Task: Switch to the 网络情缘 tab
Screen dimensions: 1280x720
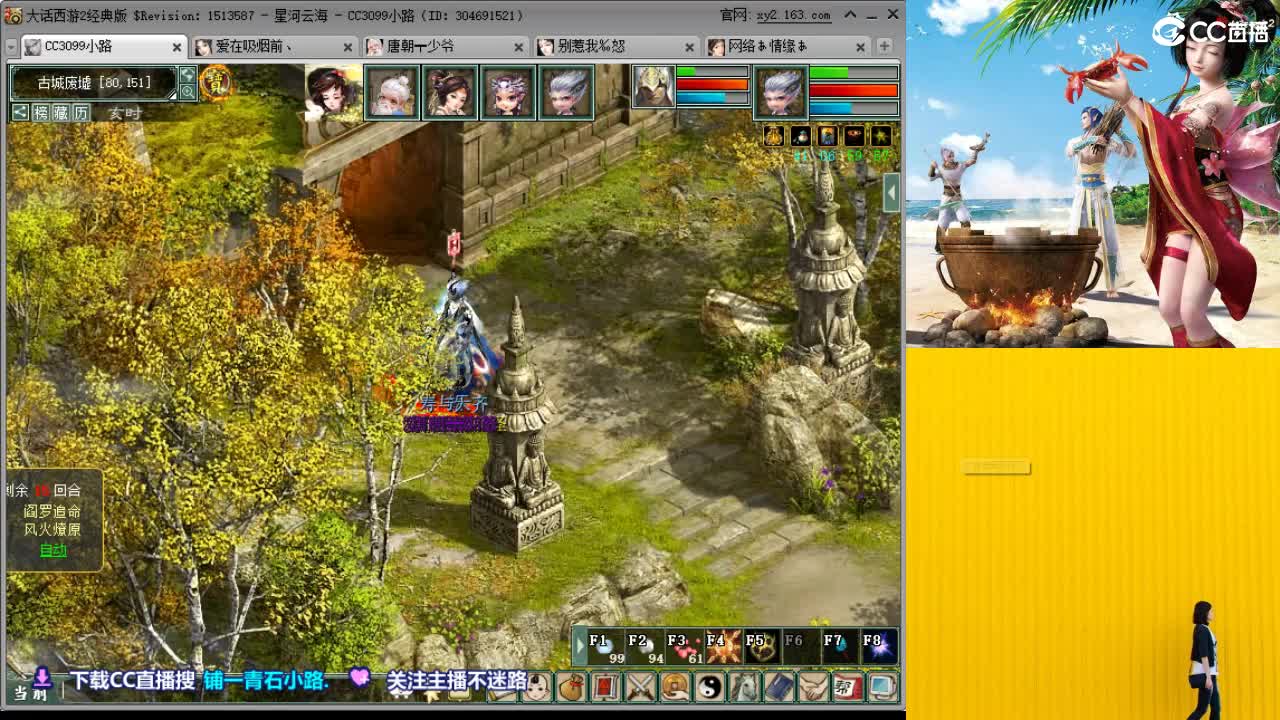Action: 787,47
